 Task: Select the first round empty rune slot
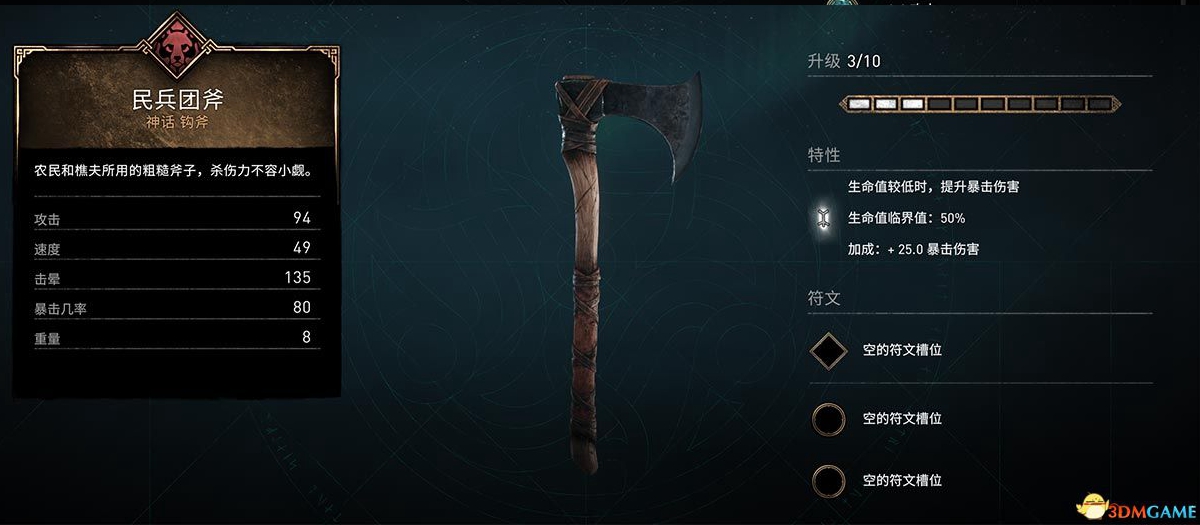(828, 418)
